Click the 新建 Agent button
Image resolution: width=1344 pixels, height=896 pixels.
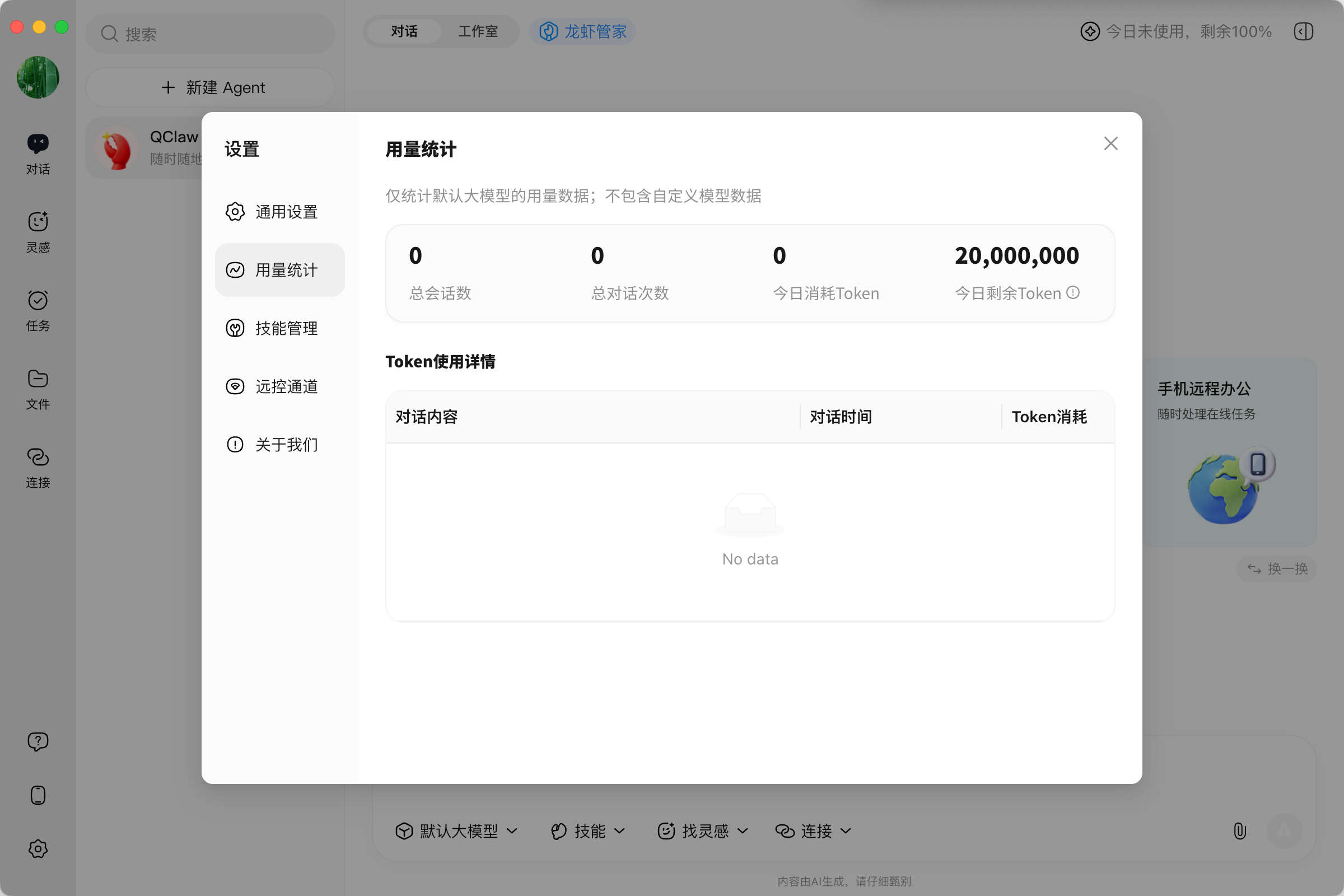pyautogui.click(x=211, y=87)
